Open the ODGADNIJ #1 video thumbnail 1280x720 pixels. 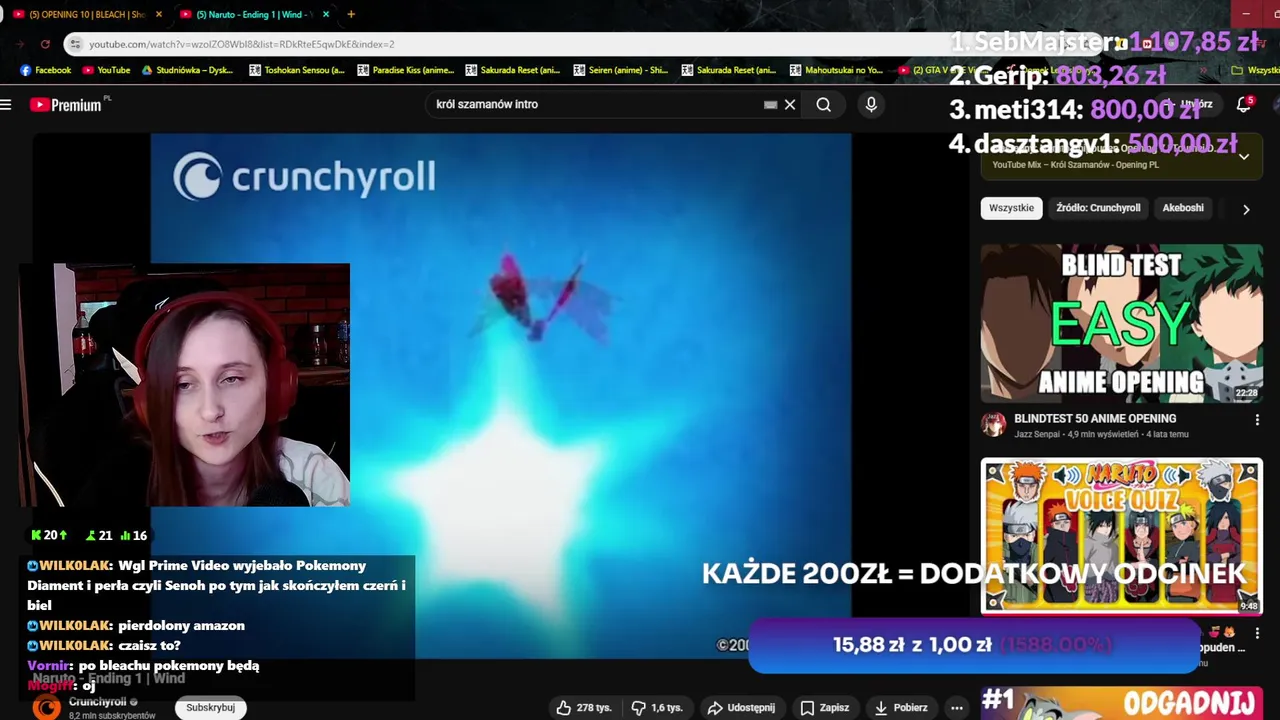(1121, 702)
